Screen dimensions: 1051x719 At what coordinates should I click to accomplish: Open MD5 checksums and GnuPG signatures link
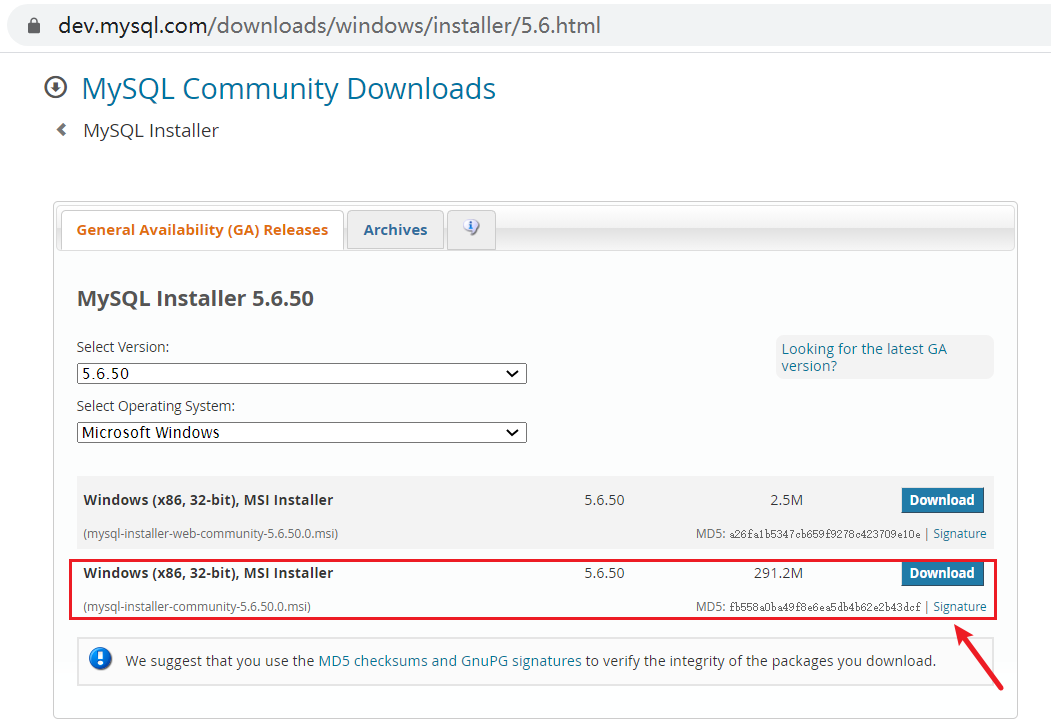450,661
